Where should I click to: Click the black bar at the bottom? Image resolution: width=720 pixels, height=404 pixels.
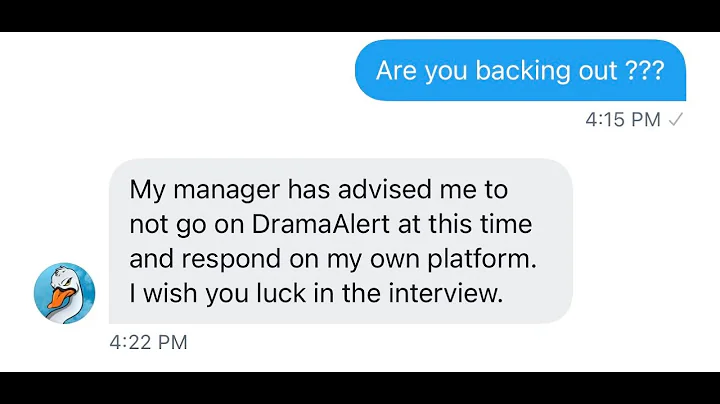[360, 388]
